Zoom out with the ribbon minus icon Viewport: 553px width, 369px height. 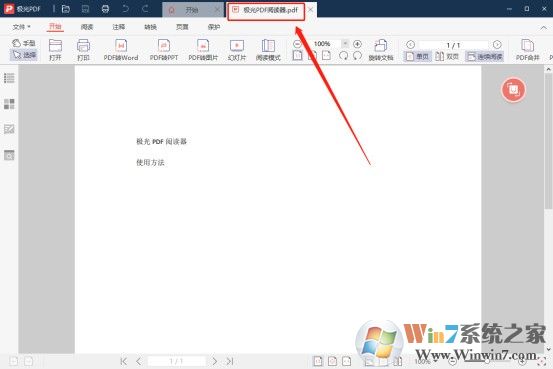point(297,44)
